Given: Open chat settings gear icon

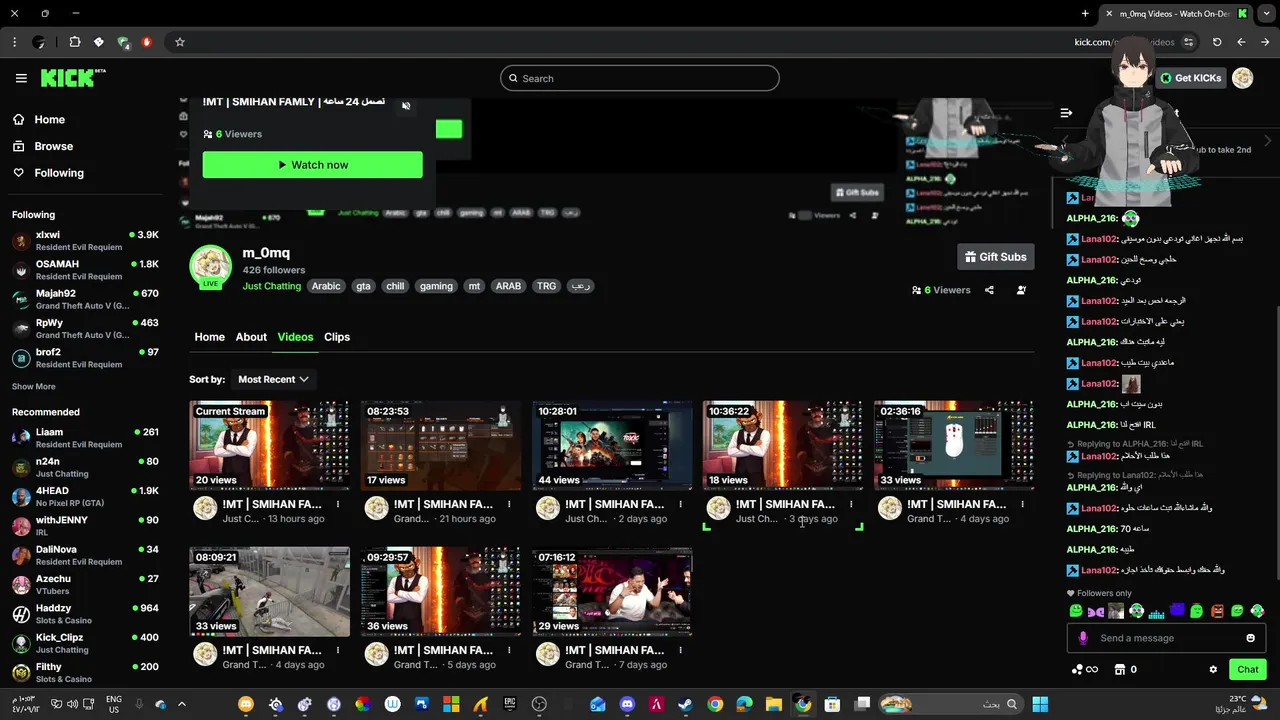Looking at the screenshot, I should pyautogui.click(x=1213, y=669).
